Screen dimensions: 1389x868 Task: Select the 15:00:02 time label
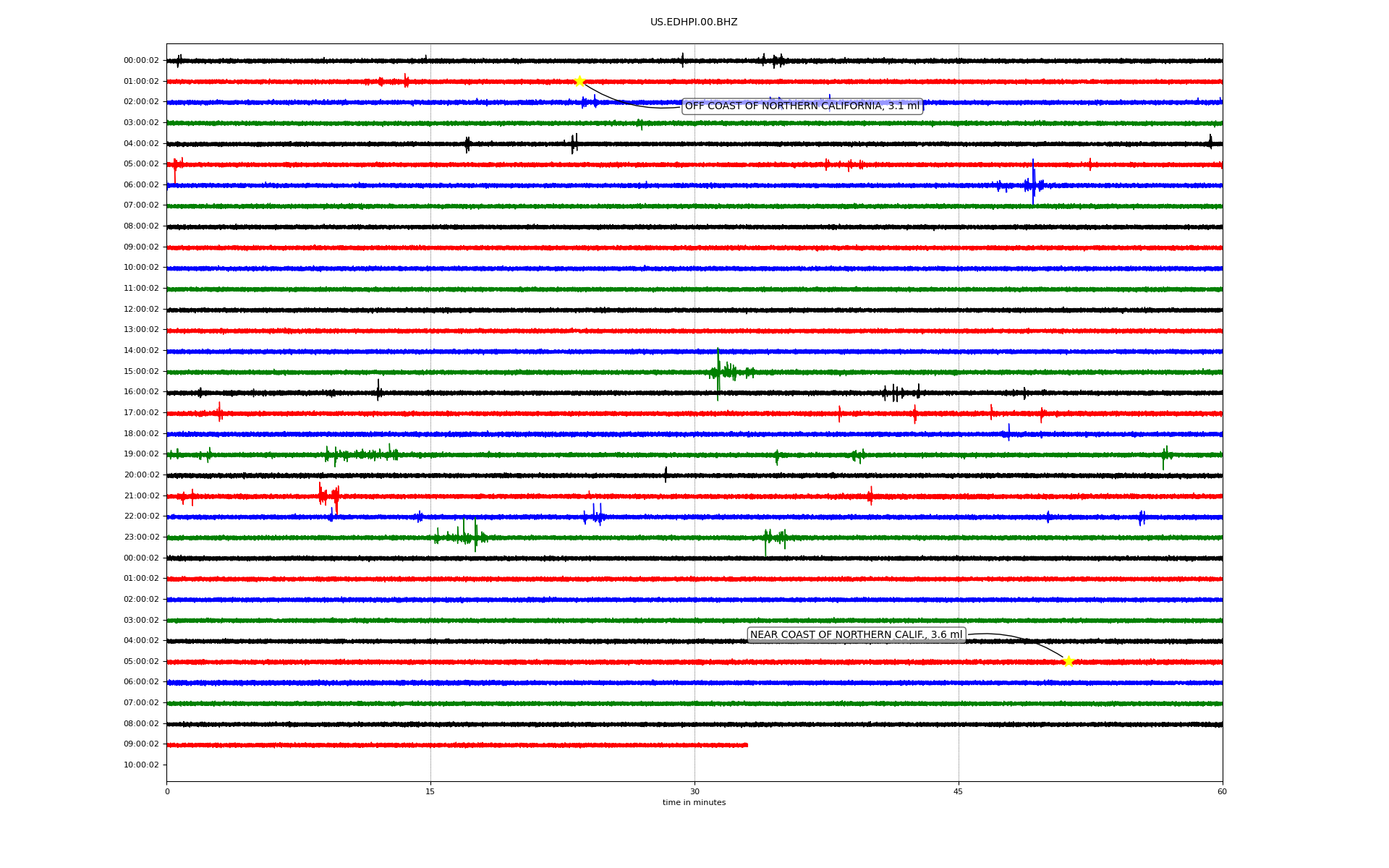141,372
